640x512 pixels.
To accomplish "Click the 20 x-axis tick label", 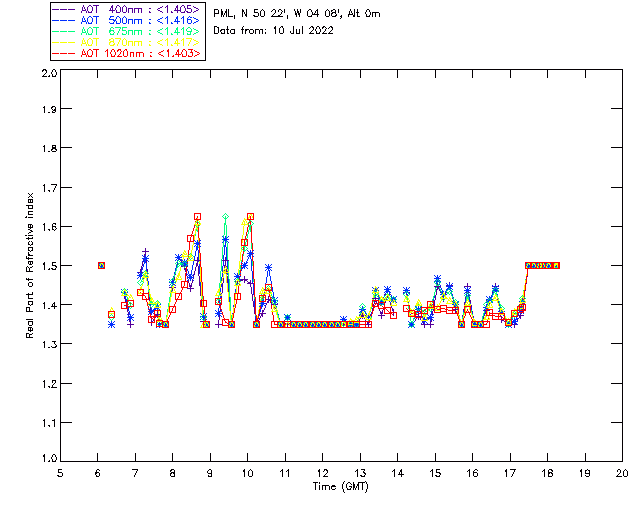I will click(x=622, y=474).
